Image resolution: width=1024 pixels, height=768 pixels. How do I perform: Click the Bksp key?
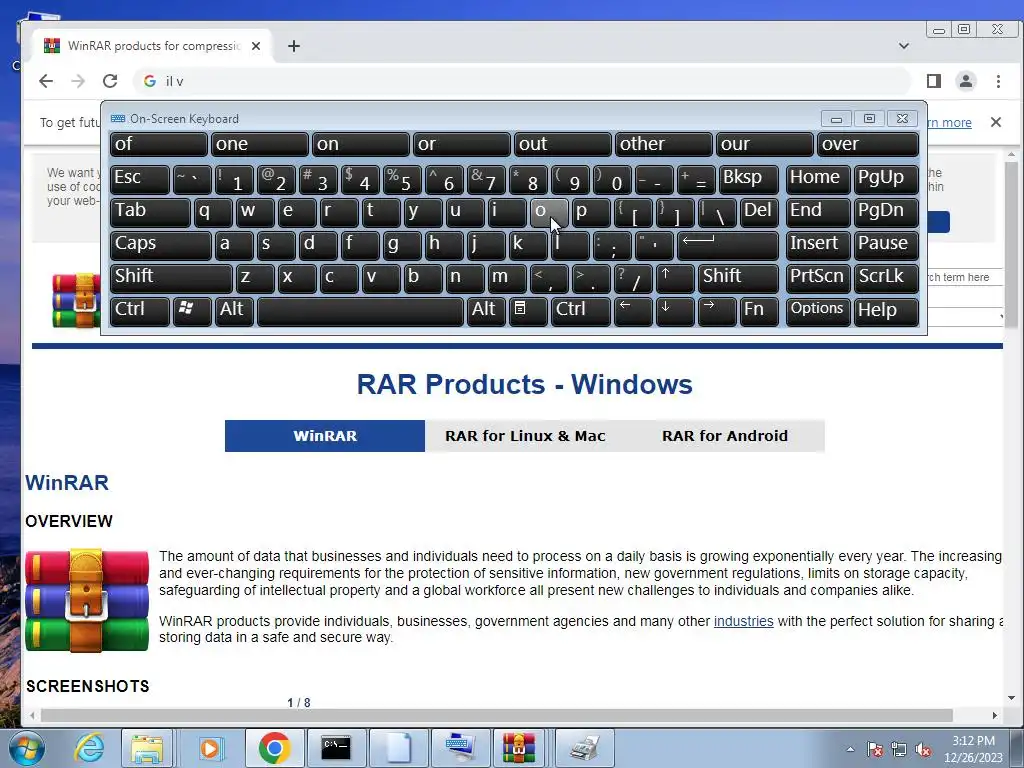pos(748,178)
